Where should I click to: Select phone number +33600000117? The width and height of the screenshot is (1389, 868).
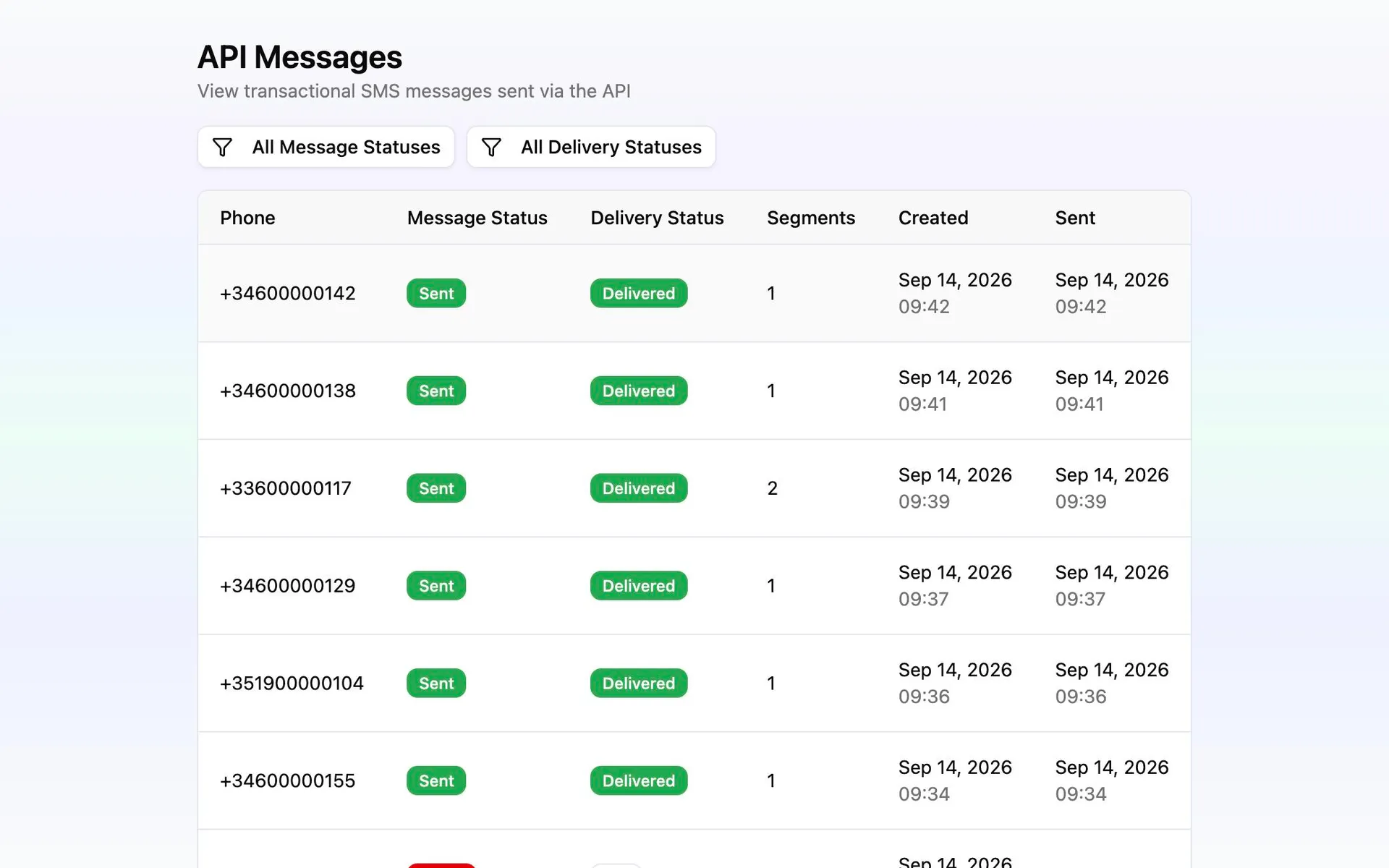(x=286, y=488)
